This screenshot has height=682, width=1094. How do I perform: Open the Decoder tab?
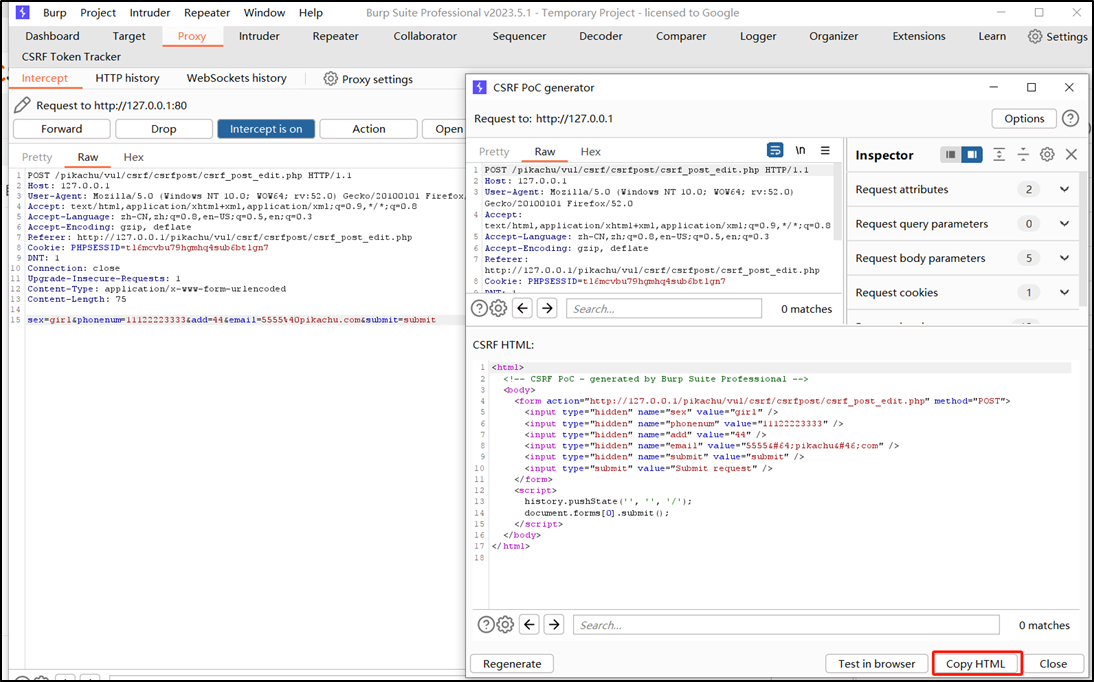[601, 36]
